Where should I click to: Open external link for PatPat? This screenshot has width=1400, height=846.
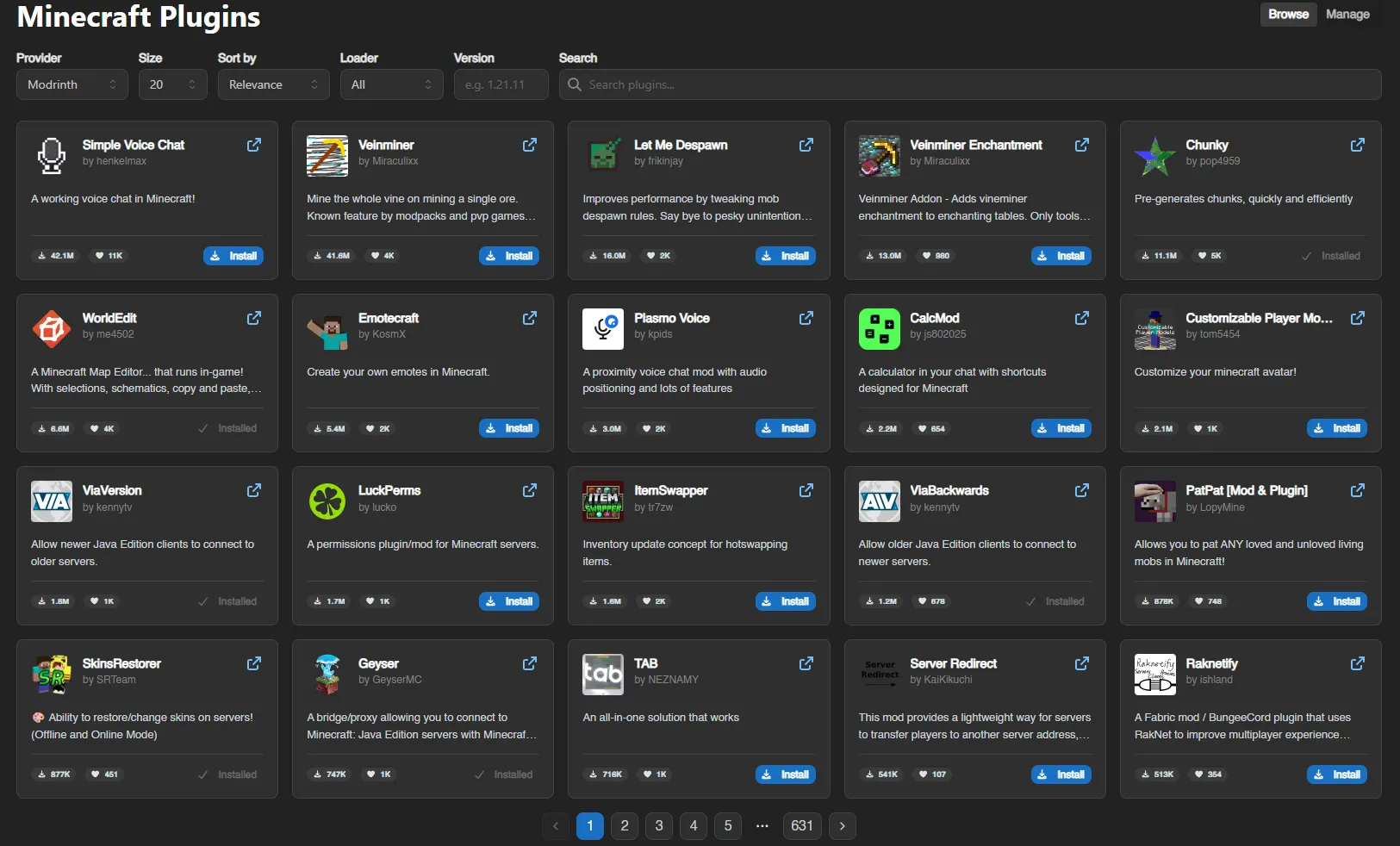tap(1358, 490)
